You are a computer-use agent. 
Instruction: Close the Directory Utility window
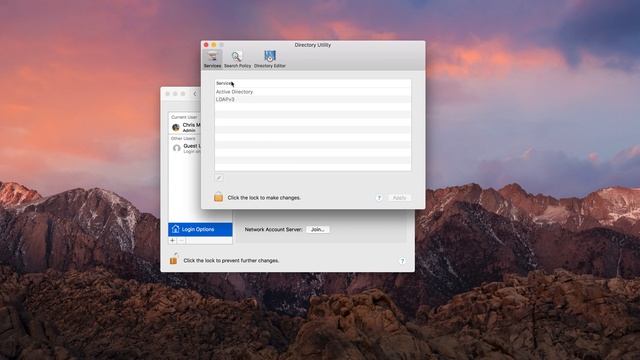[x=206, y=44]
